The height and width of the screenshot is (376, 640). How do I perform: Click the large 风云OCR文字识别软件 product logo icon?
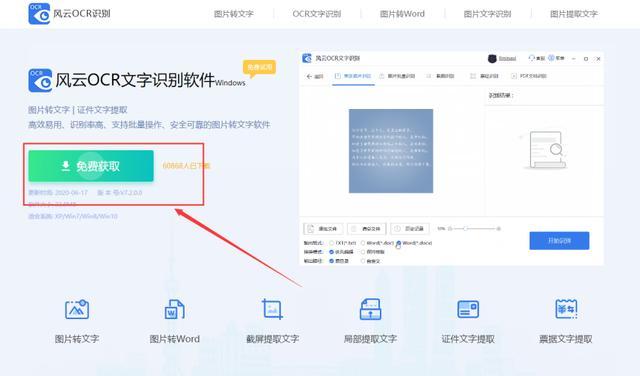click(40, 80)
